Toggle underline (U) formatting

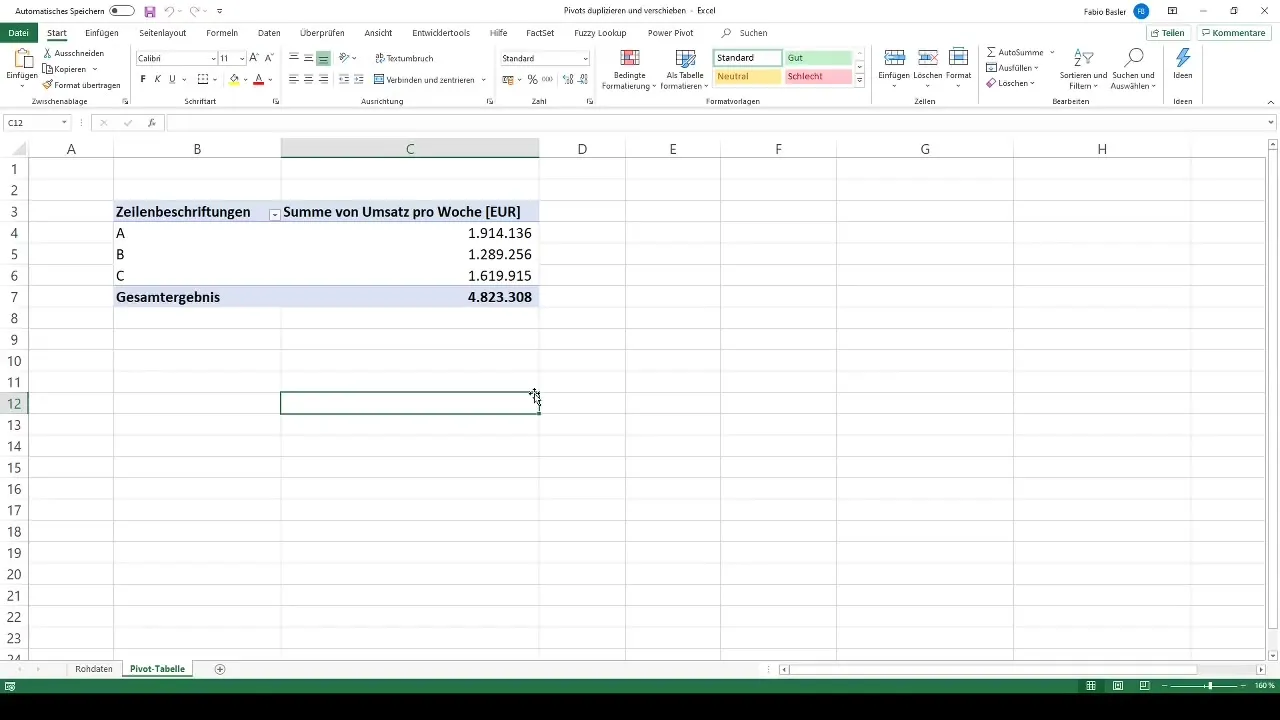(x=172, y=79)
